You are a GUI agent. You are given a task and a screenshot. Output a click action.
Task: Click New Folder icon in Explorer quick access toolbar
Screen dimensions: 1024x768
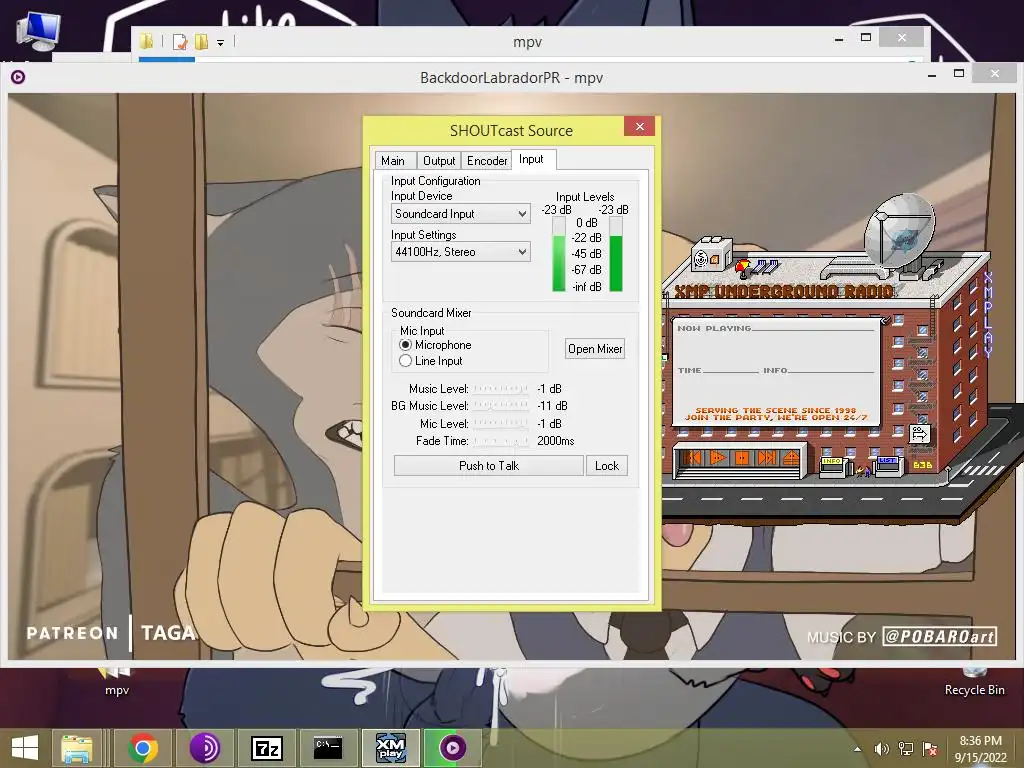tap(202, 42)
